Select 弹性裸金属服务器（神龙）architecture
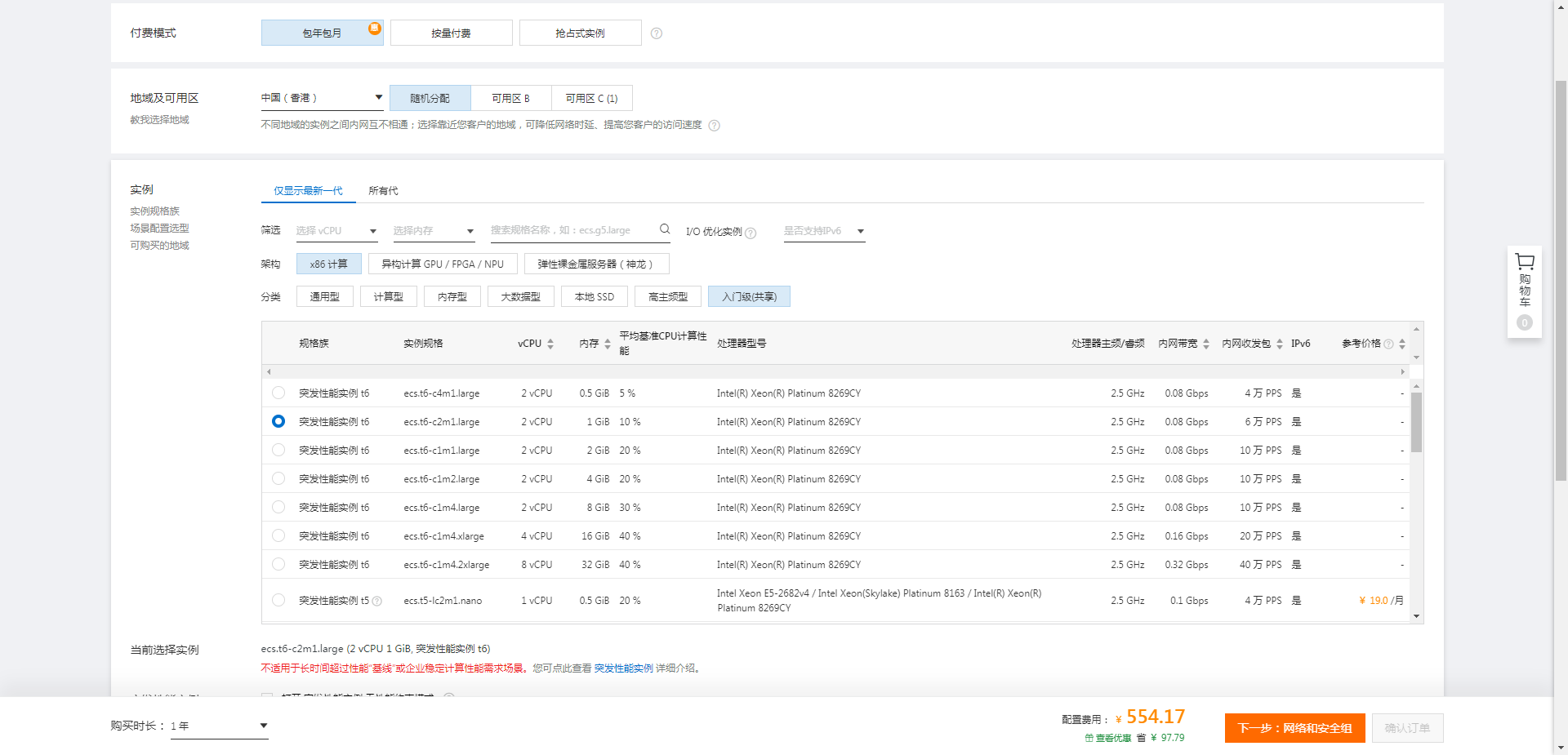The width and height of the screenshot is (1568, 755). 596,264
